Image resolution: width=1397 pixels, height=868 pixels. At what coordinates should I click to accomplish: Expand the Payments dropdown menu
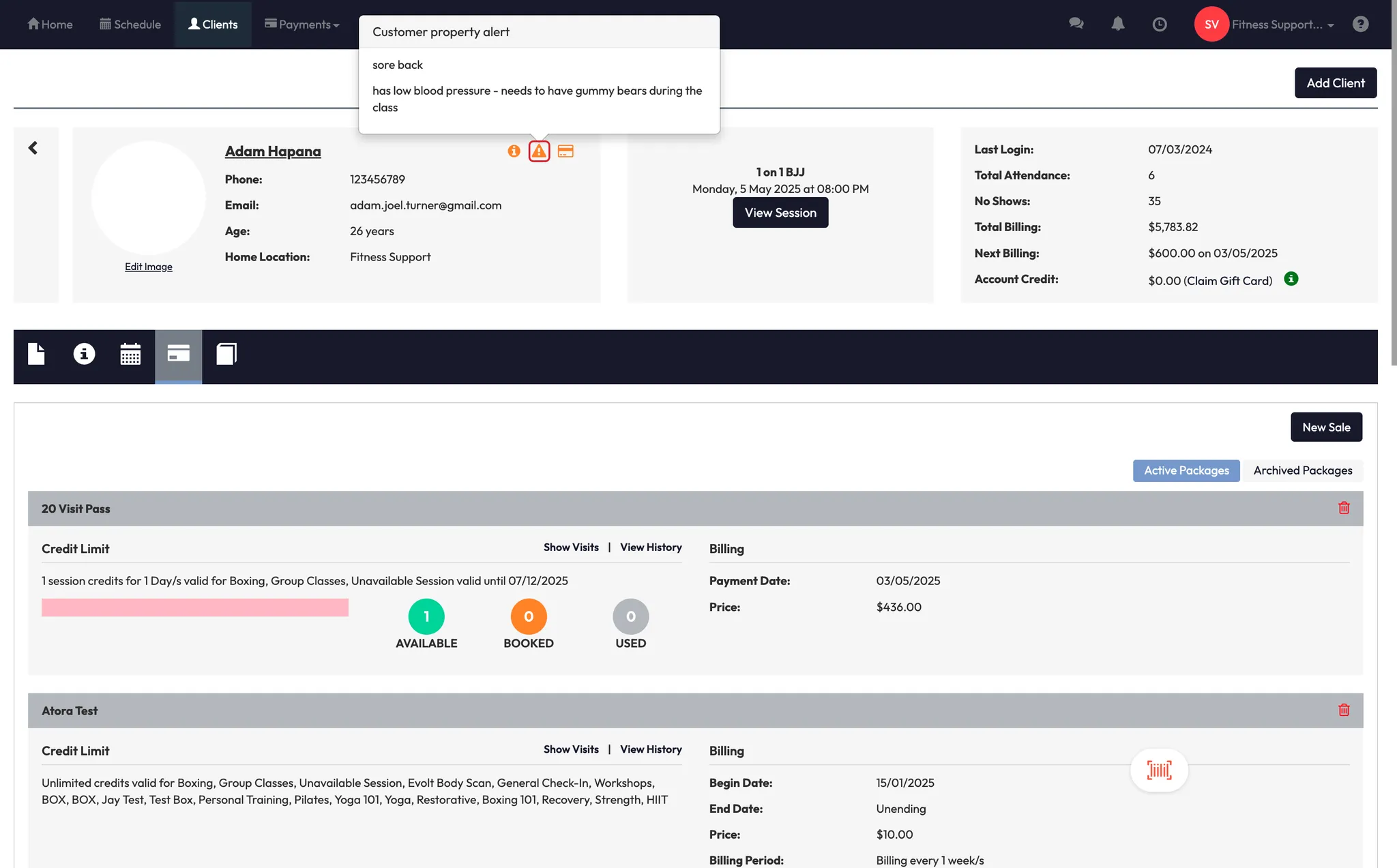pos(302,25)
